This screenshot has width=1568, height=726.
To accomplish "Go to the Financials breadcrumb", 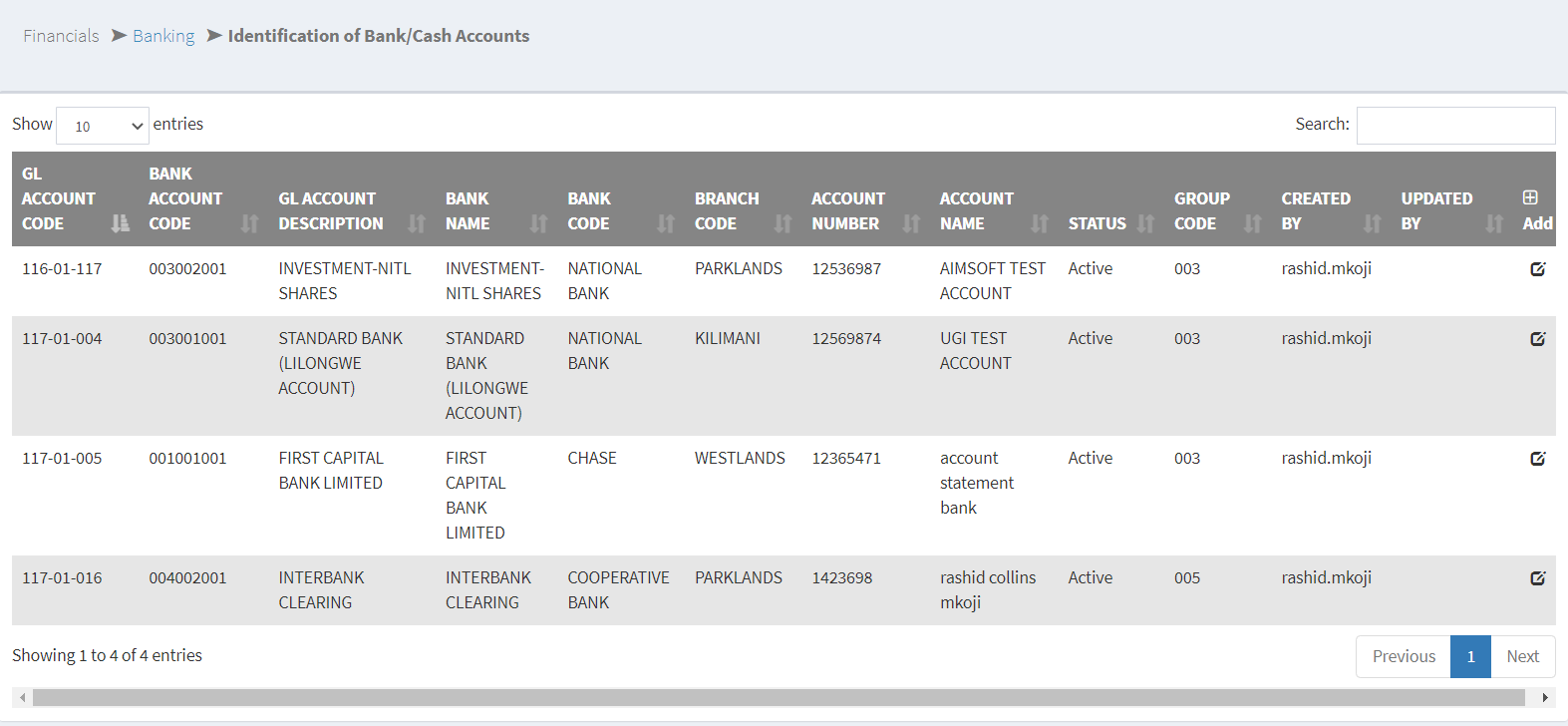I will [x=61, y=36].
